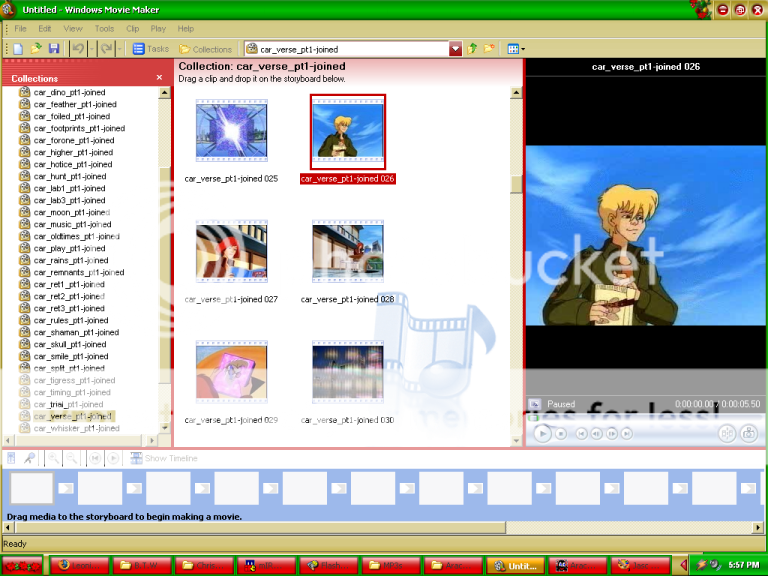Select clip thumbnail car_verse_pt1-joined 029
This screenshot has height=576, width=768.
click(x=232, y=372)
